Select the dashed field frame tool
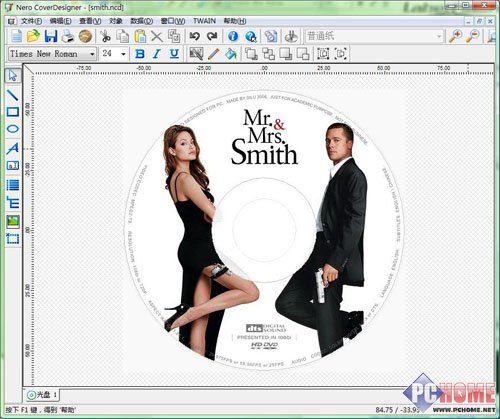Viewport: 500px width, 419px height. [x=13, y=239]
